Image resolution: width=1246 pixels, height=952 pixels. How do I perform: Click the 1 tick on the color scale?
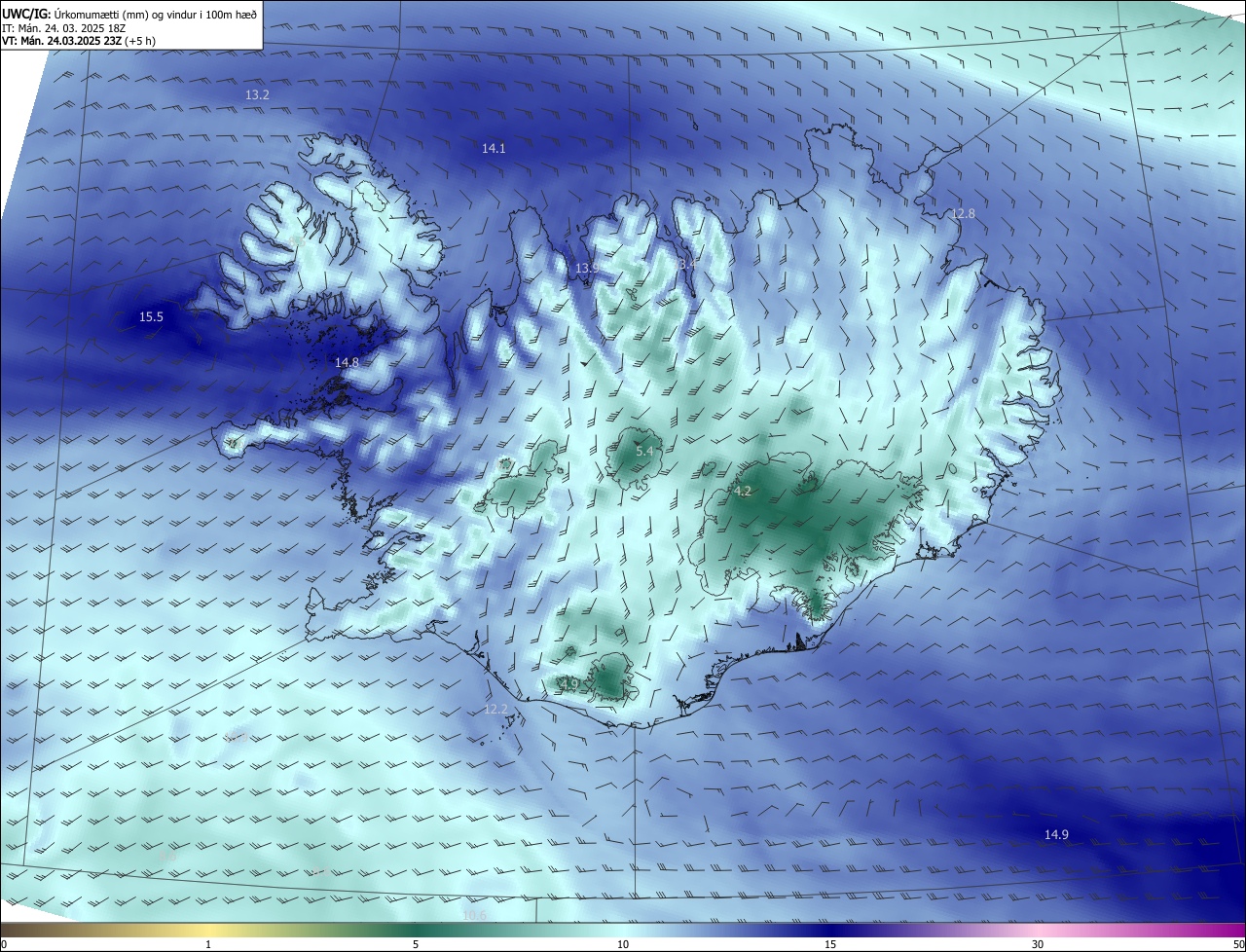(x=208, y=944)
